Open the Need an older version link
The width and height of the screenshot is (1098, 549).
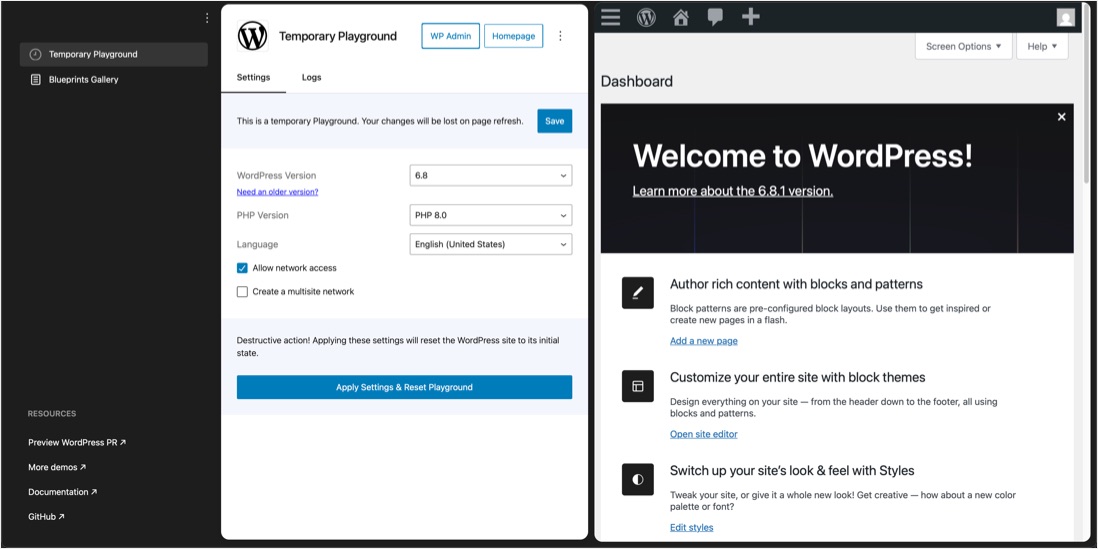[x=277, y=192]
